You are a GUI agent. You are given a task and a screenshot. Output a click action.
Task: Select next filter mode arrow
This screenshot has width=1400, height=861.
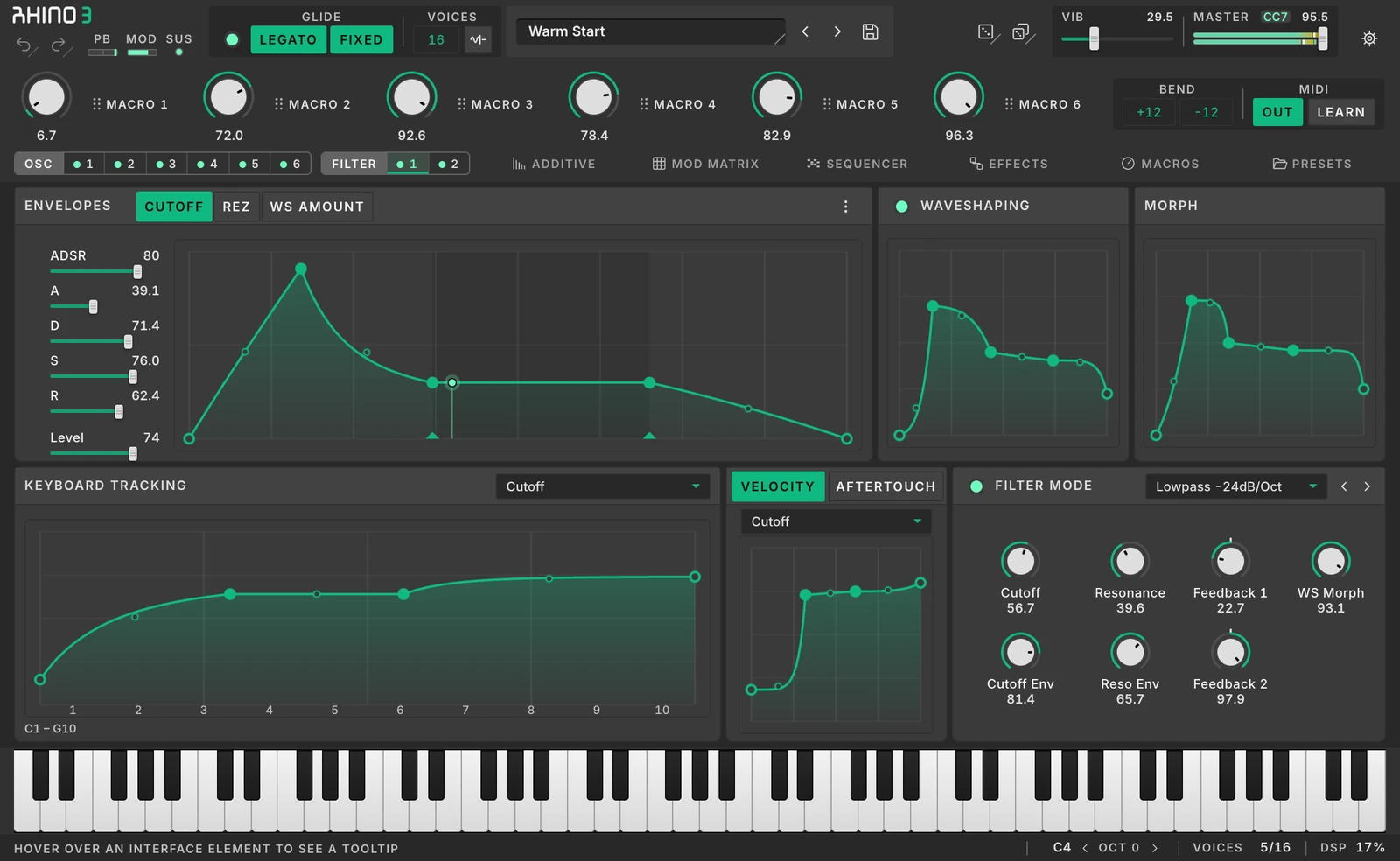click(x=1367, y=486)
